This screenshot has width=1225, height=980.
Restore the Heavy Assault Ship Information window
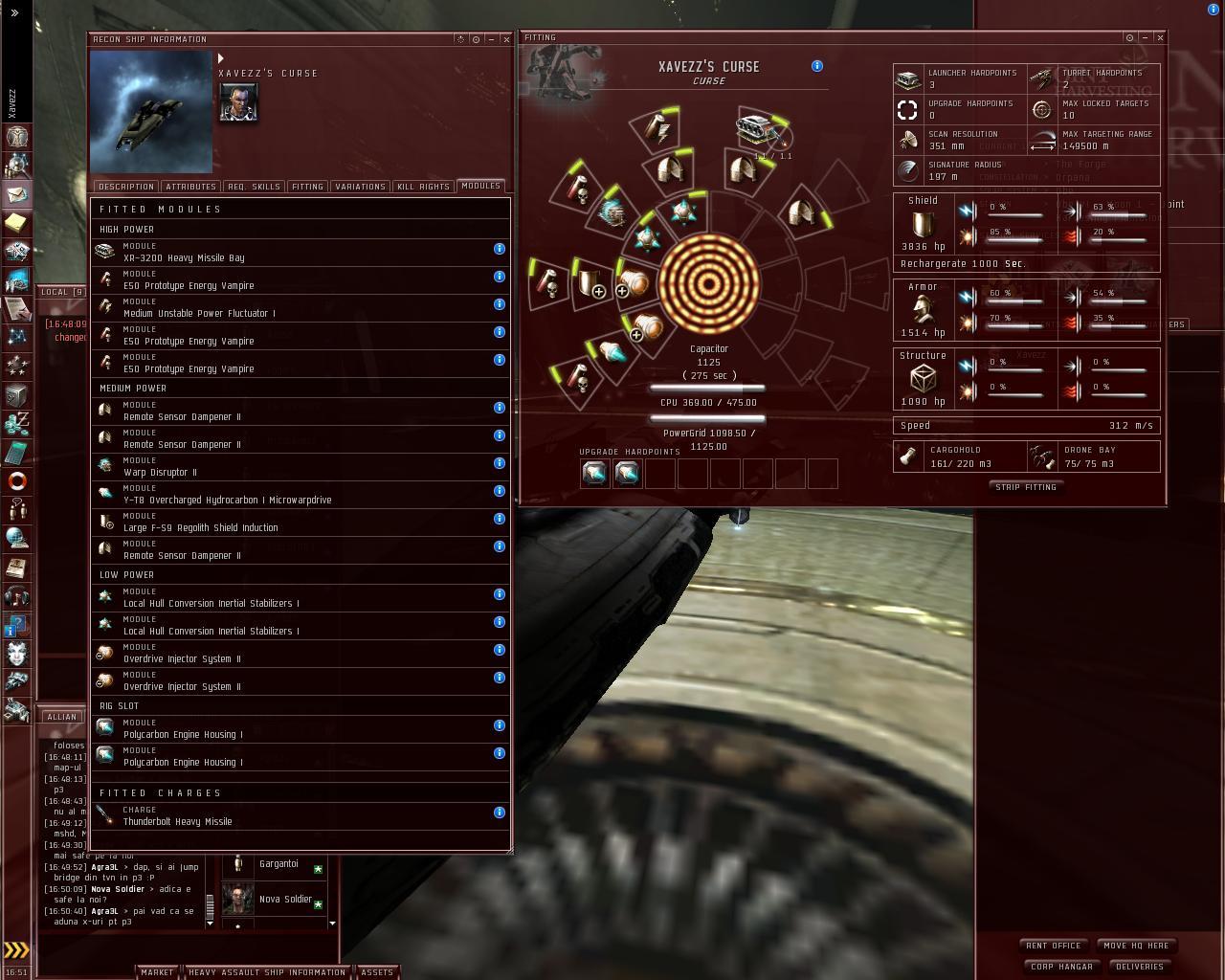(267, 972)
